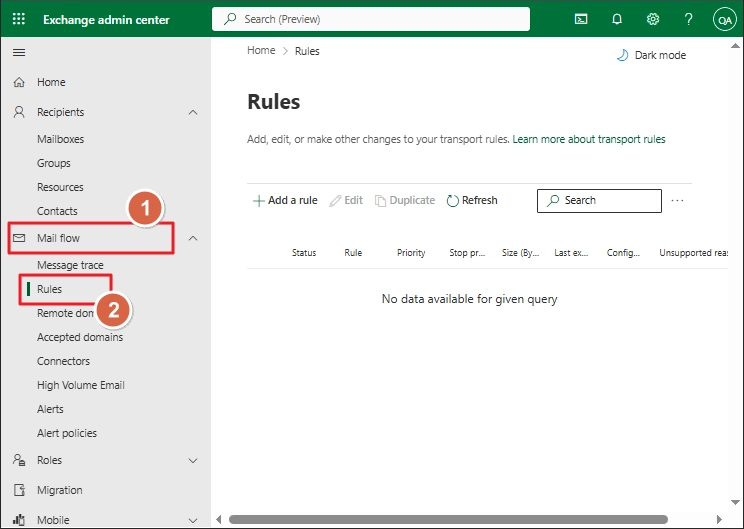Click the Stop pr... column header
The height and width of the screenshot is (529, 744).
pyautogui.click(x=467, y=253)
